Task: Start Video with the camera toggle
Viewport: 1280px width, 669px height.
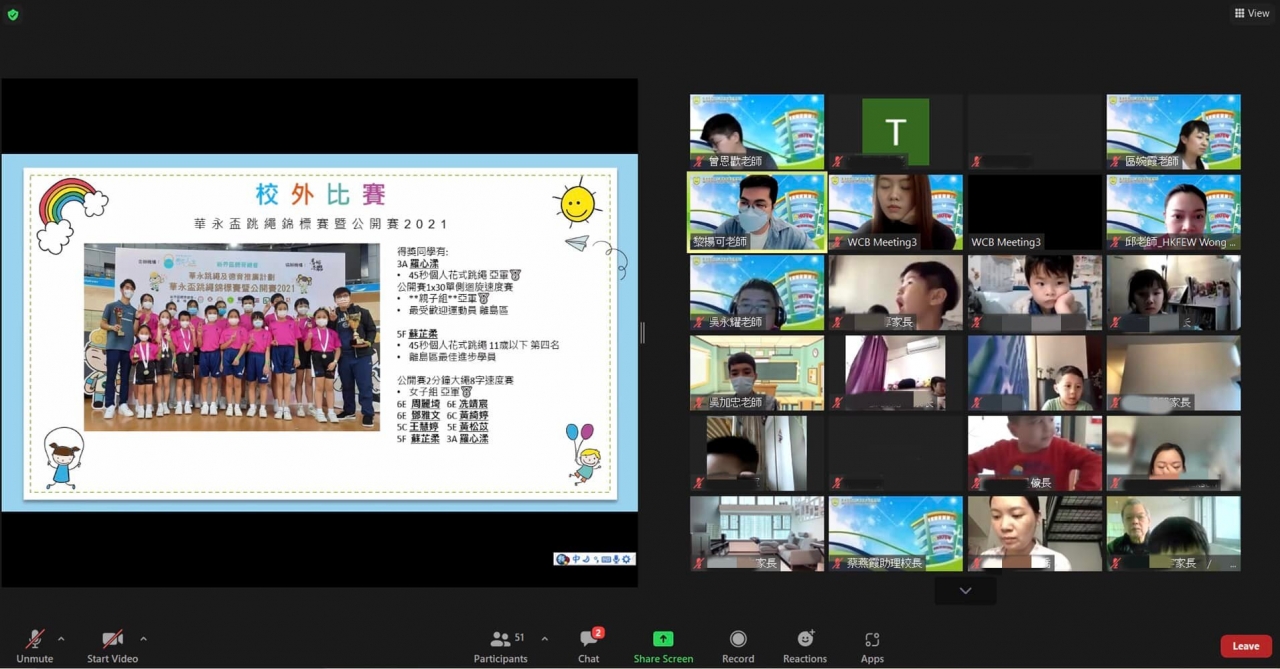Action: click(112, 646)
